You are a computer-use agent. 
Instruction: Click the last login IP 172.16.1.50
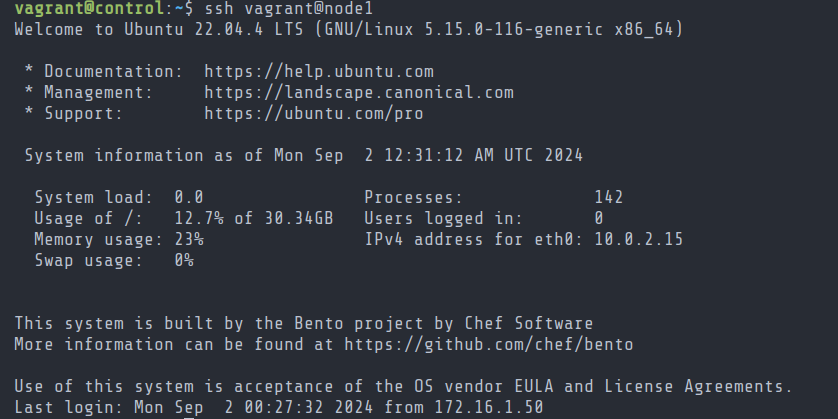coord(488,407)
